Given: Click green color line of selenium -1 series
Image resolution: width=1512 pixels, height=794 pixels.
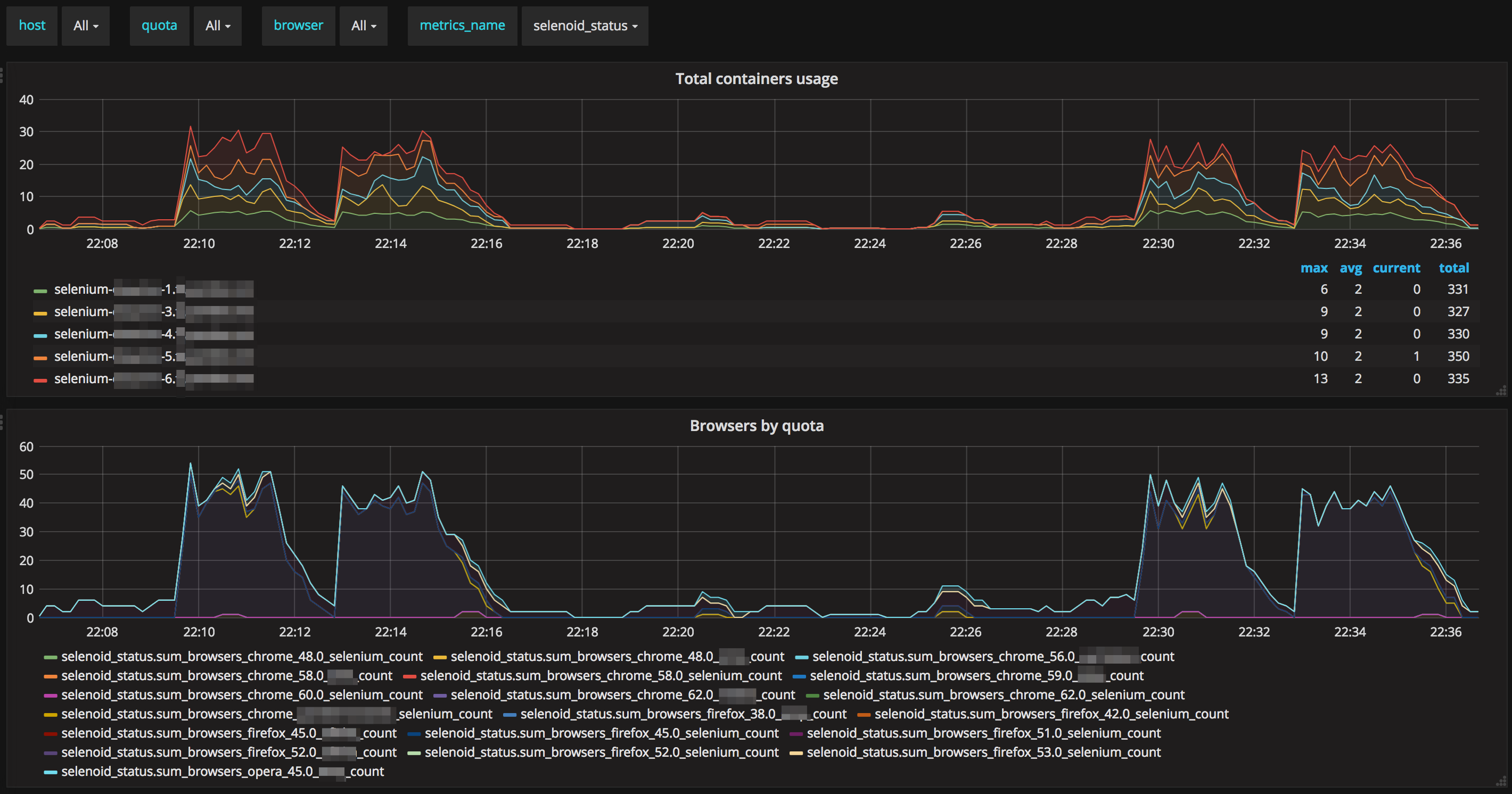Looking at the screenshot, I should click(x=40, y=291).
